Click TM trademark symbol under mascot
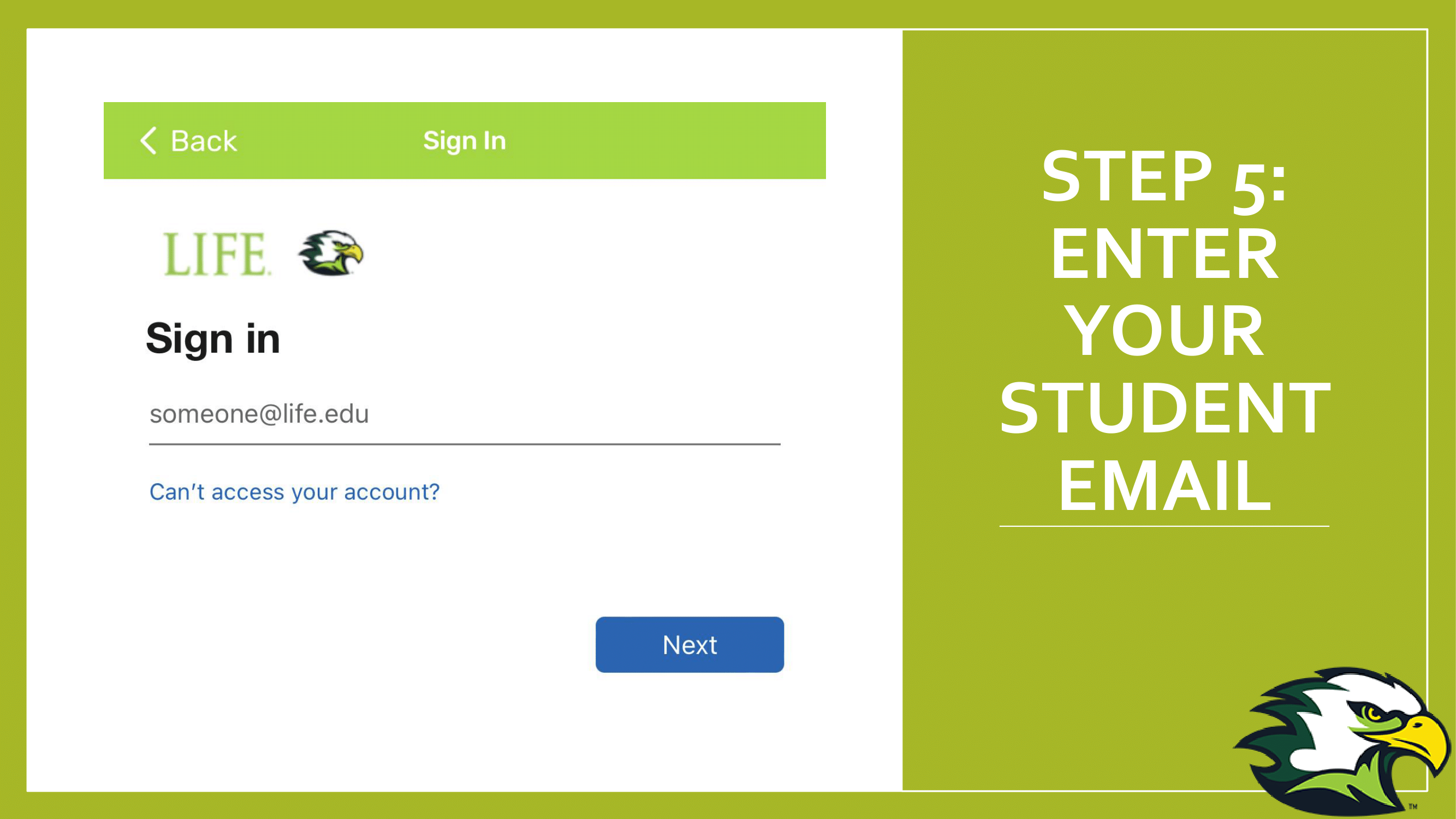This screenshot has height=819, width=1456. pyautogui.click(x=1412, y=806)
